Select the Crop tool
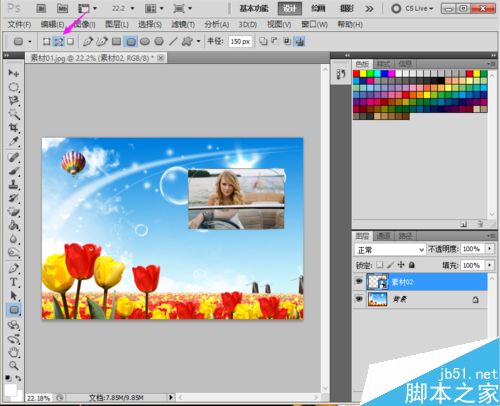 click(14, 128)
